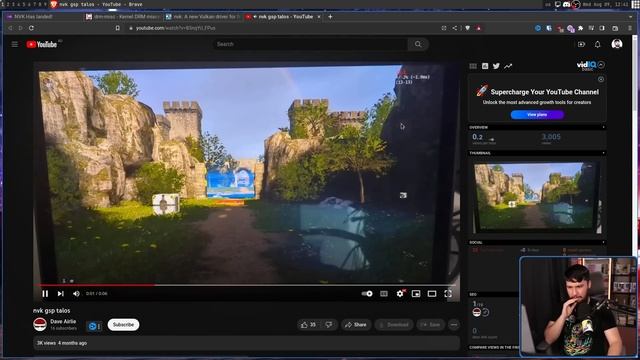Pause the video with the pause button
The height and width of the screenshot is (360, 640).
(x=45, y=293)
